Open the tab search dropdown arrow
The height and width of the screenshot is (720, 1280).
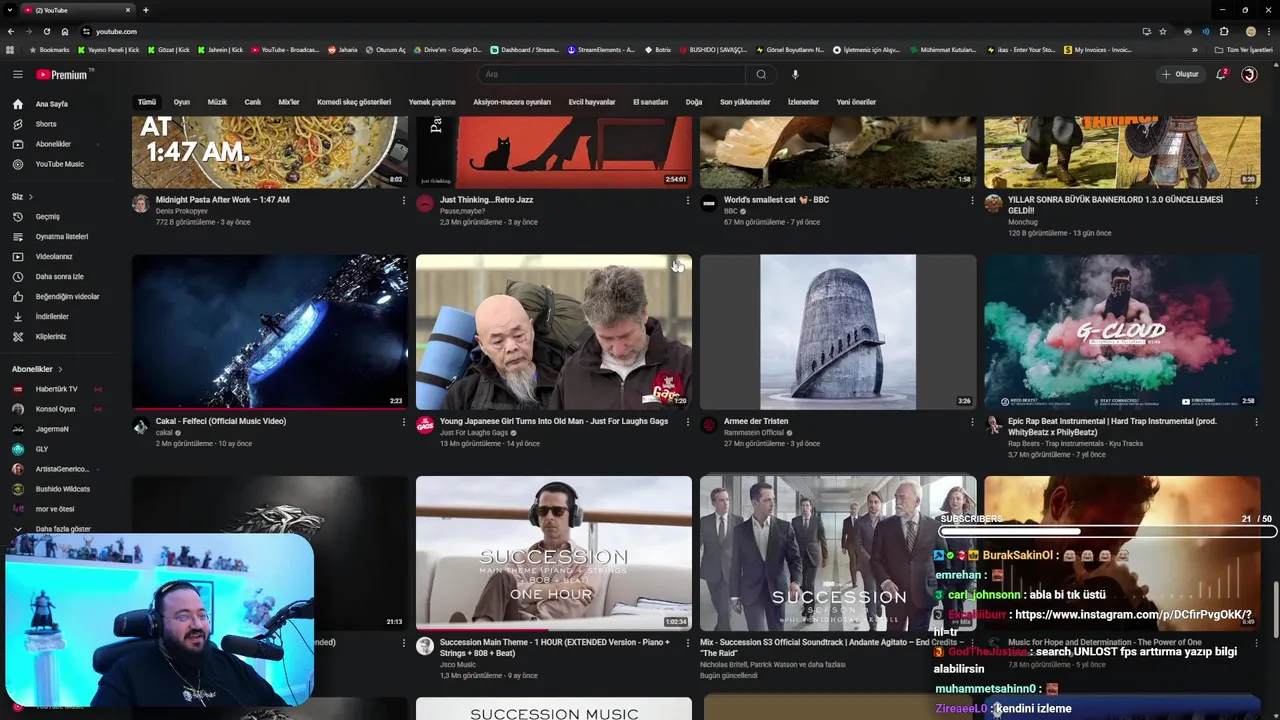point(9,10)
